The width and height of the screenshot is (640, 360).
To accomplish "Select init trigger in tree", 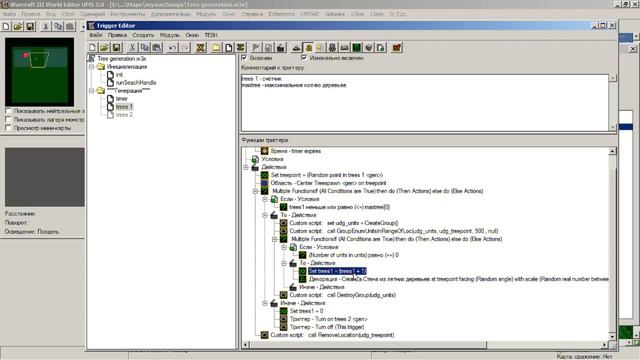I will (x=119, y=75).
